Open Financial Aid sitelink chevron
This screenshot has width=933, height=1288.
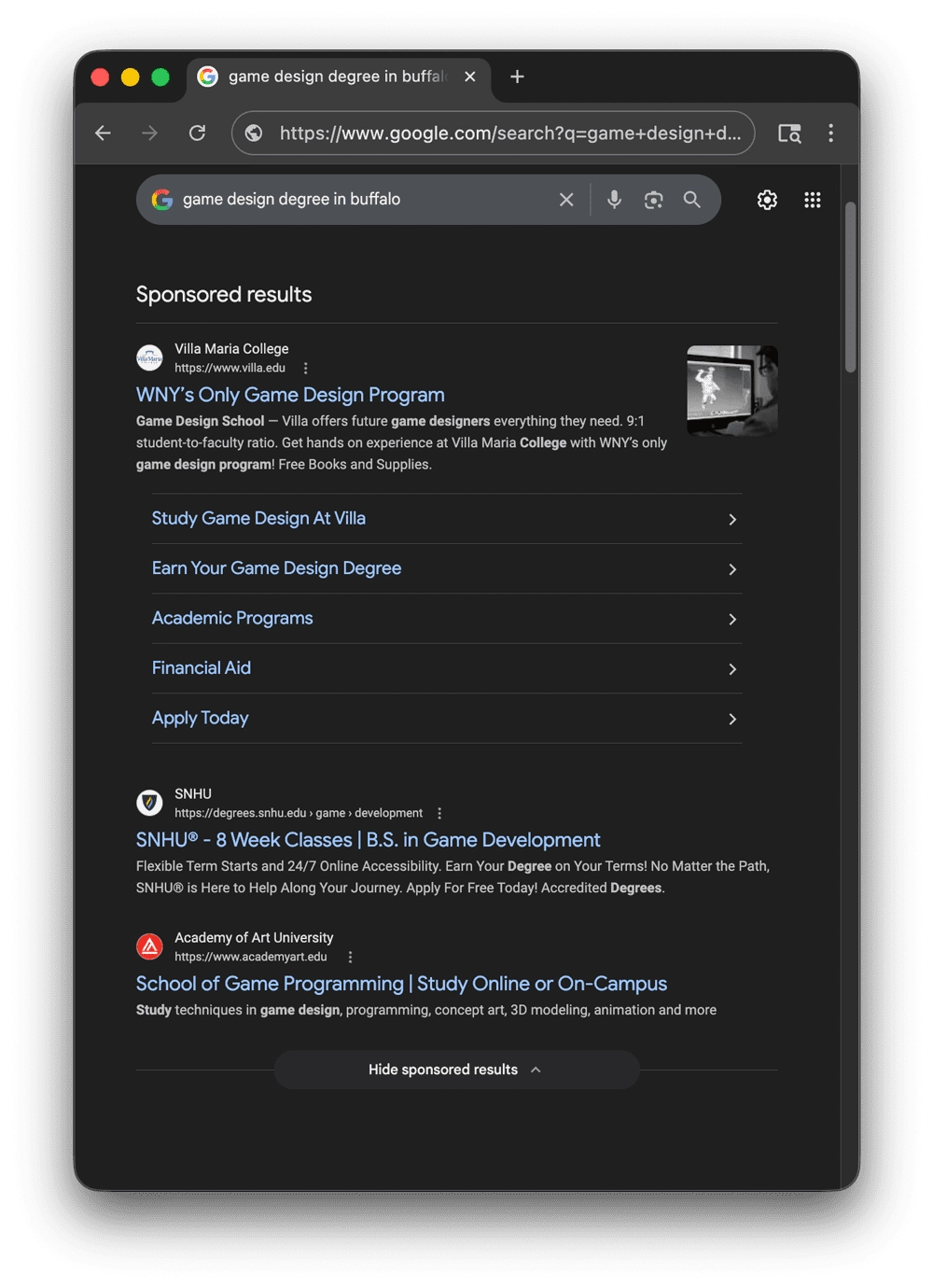(x=732, y=669)
